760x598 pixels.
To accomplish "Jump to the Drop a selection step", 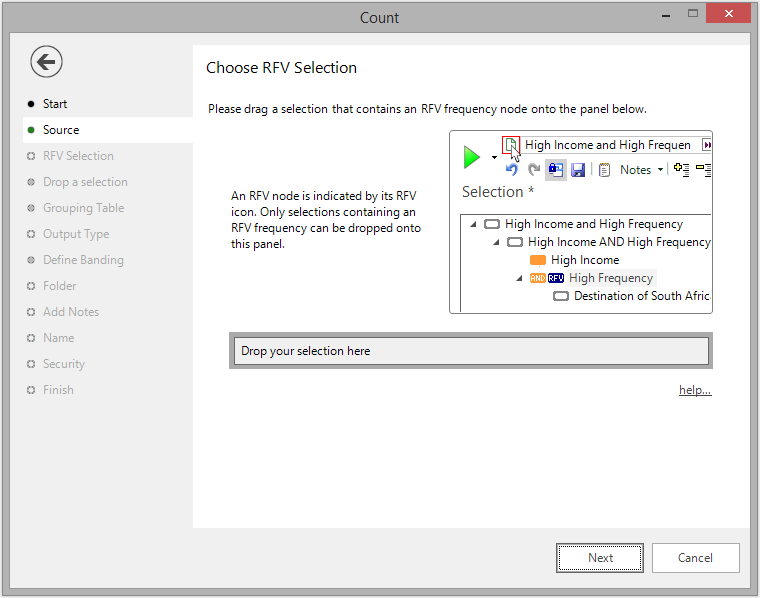I will click(x=85, y=182).
